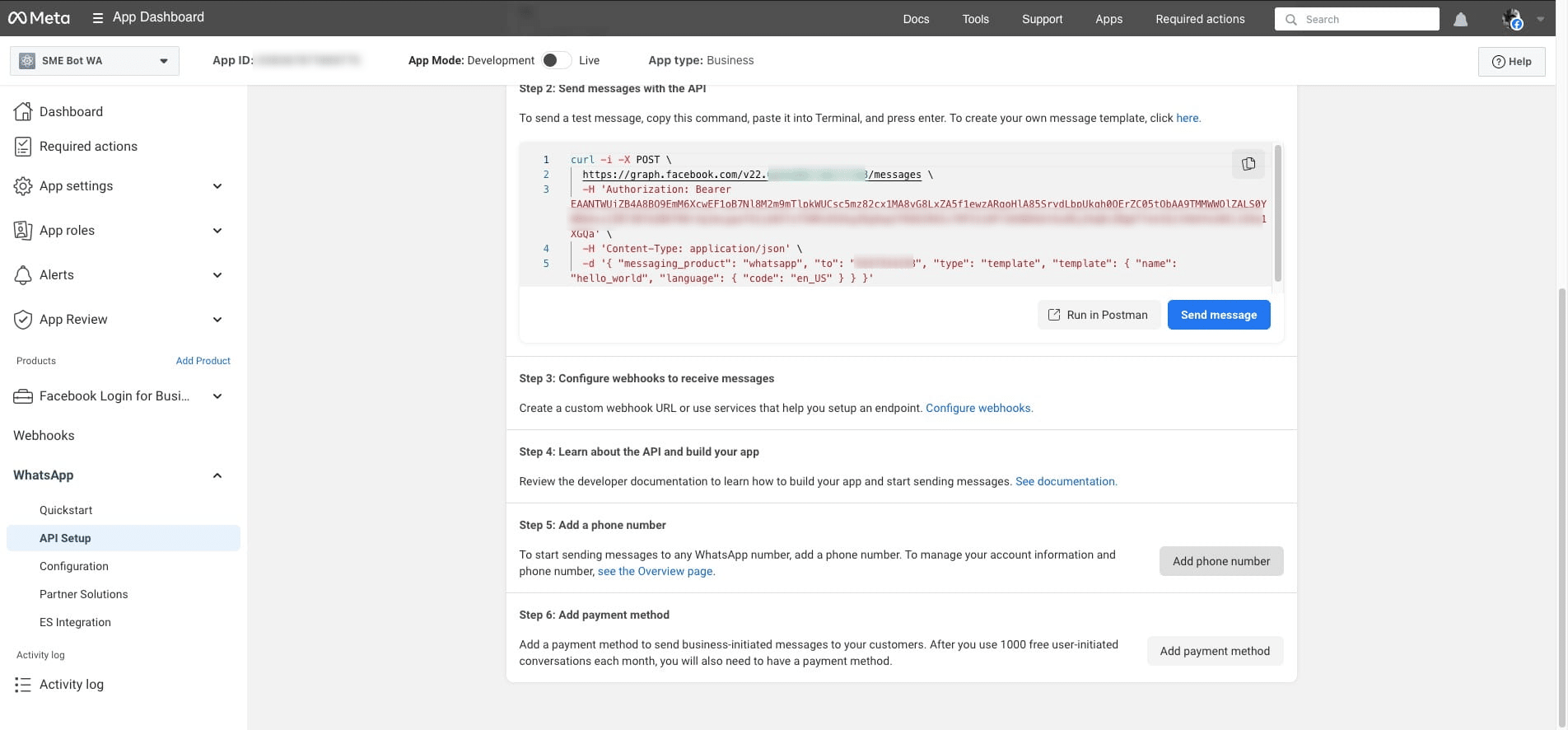
Task: Click the SME Bot WA app icon
Action: click(27, 60)
